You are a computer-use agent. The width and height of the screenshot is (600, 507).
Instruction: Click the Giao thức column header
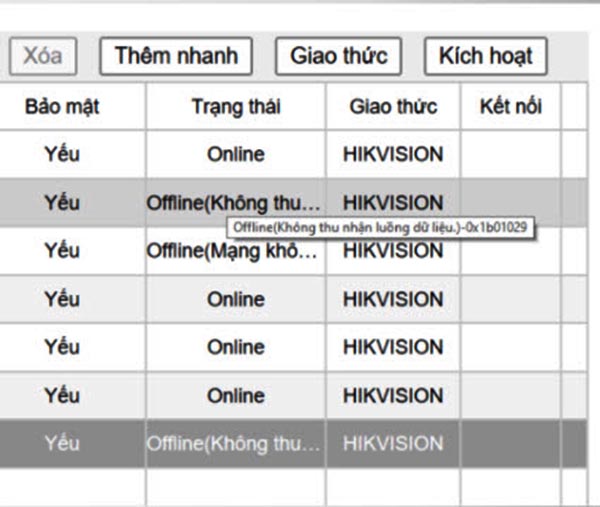[x=393, y=106]
